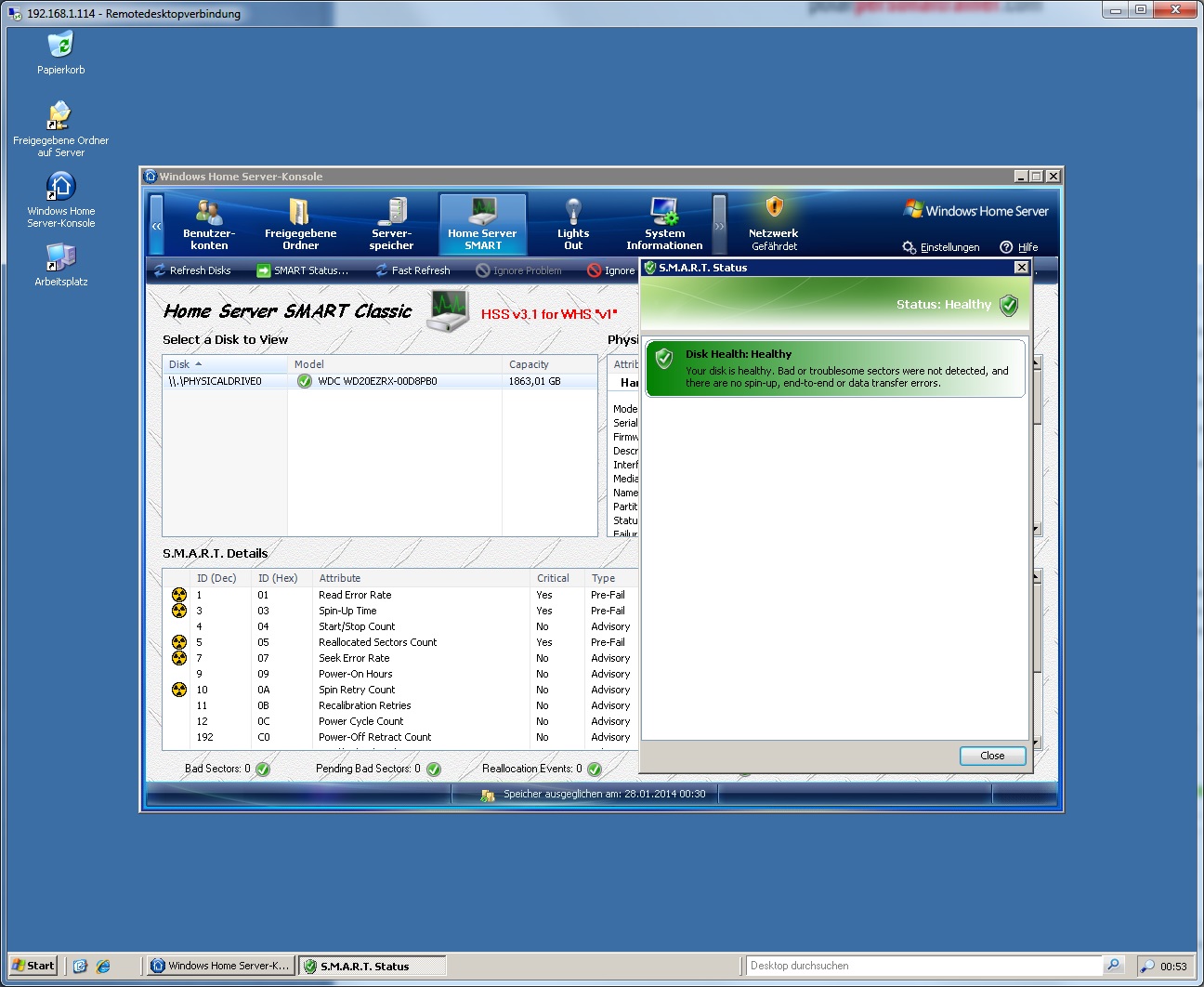Select the Power Cycle Count attribute row
Viewport: 1204px width, 987px height.
[x=400, y=721]
